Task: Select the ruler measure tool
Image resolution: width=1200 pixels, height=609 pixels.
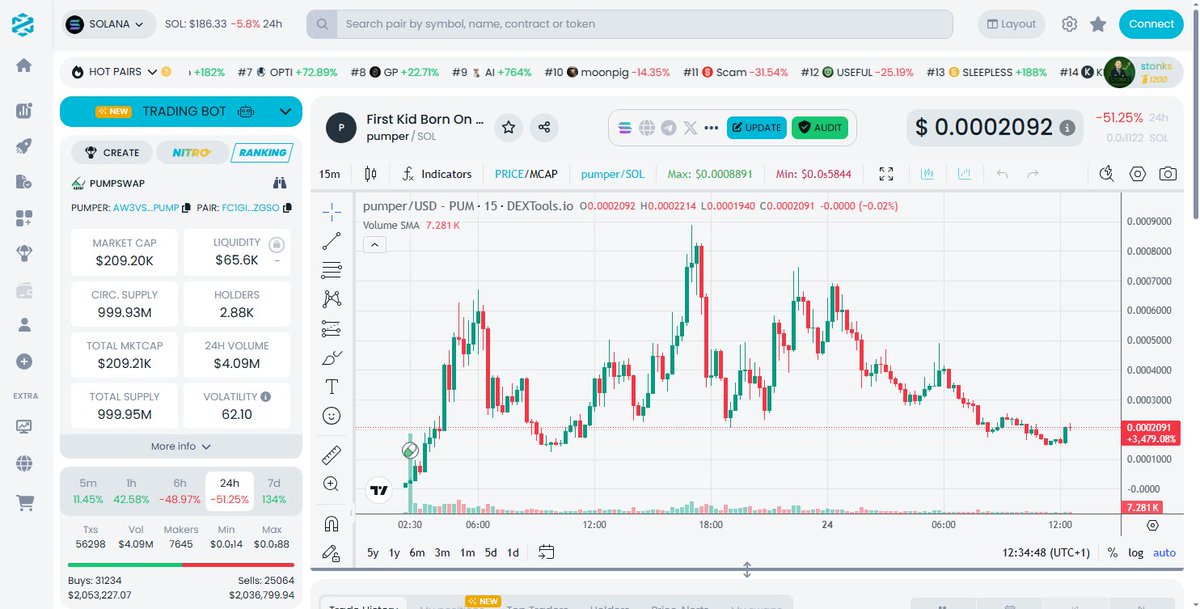Action: pos(332,455)
